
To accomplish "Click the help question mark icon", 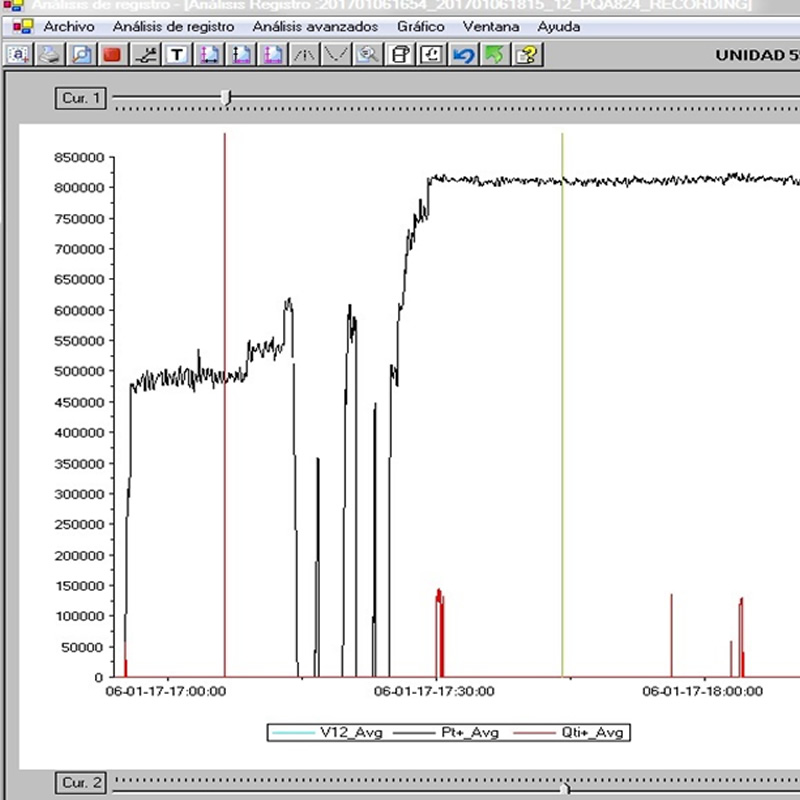I will pyautogui.click(x=527, y=55).
